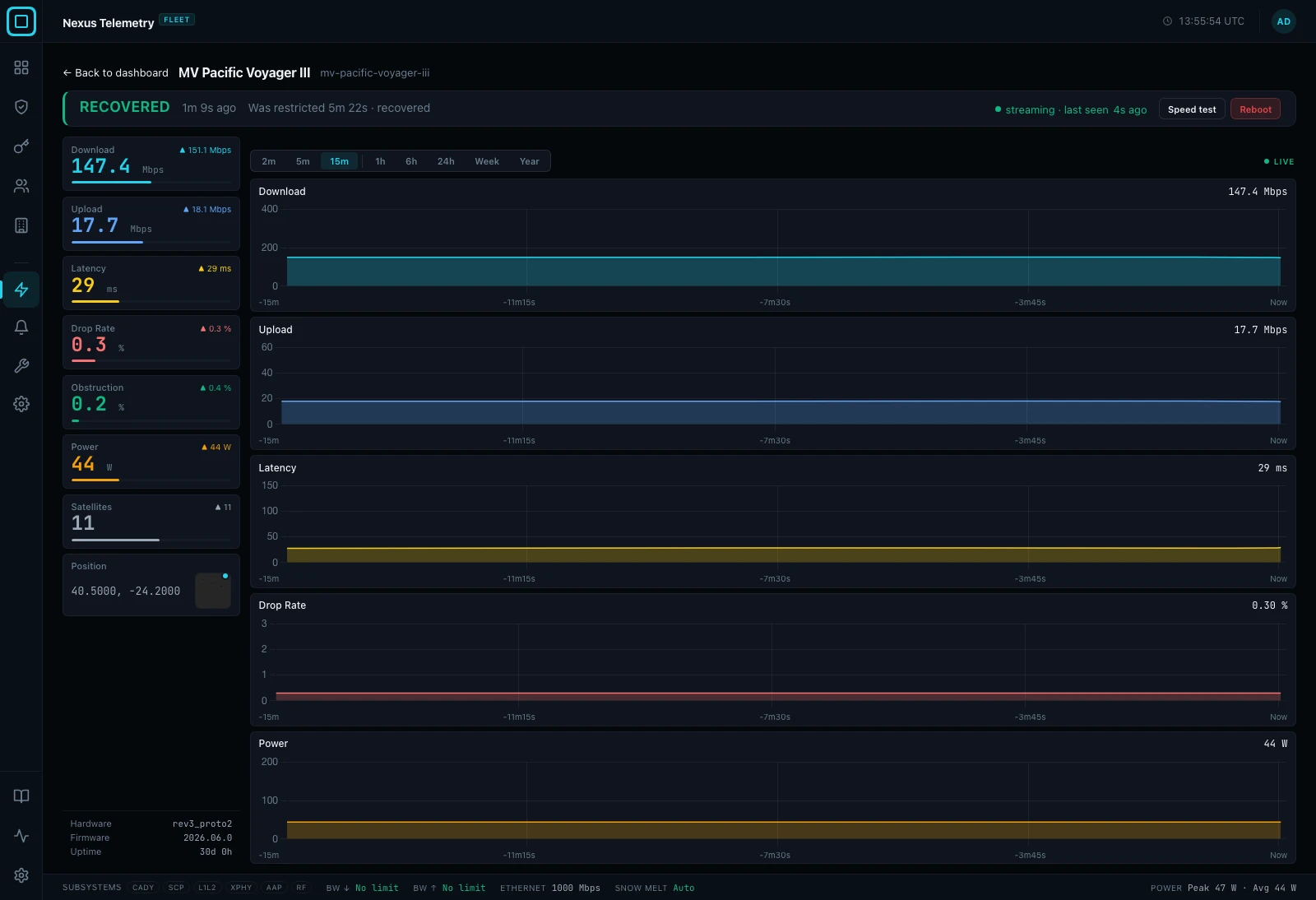Click the Latency 29 ms metric card
The height and width of the screenshot is (900, 1316).
[151, 283]
